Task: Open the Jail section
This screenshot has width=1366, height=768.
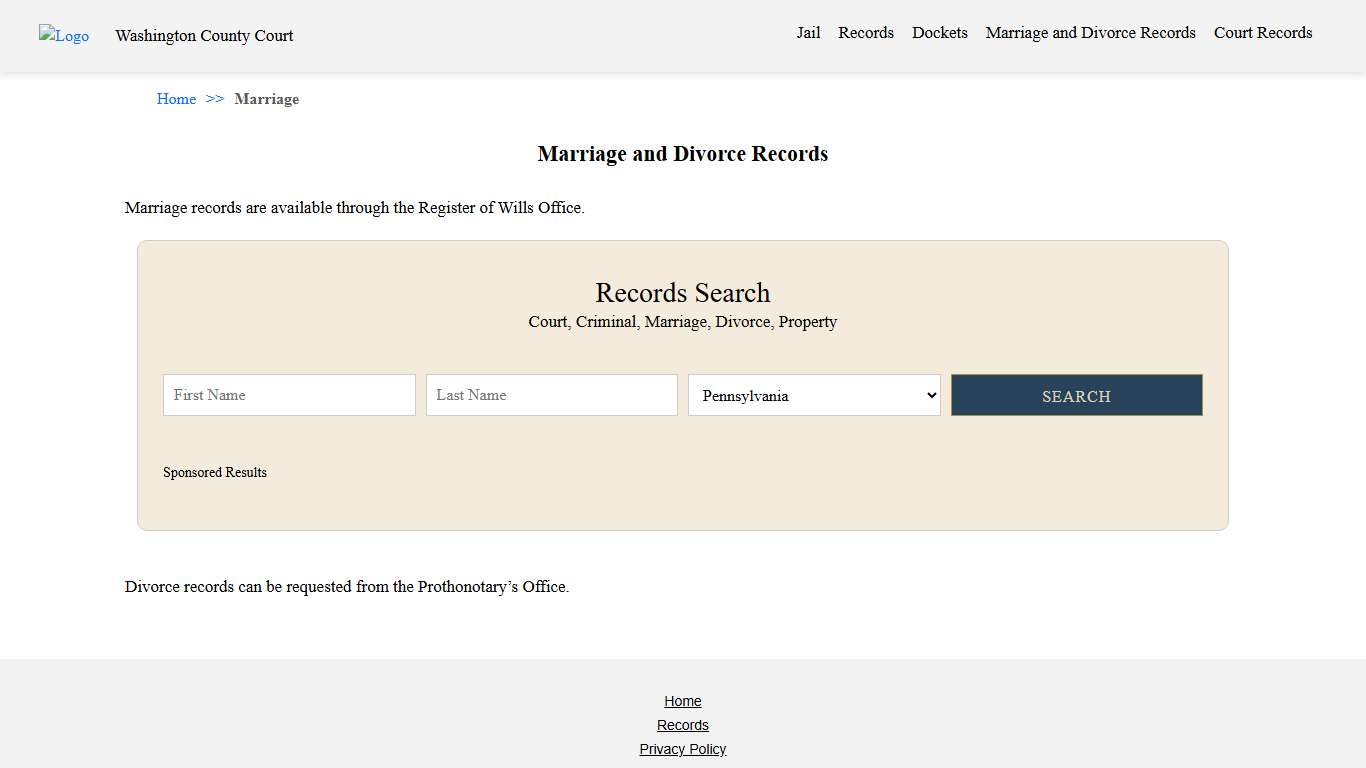Action: (x=808, y=32)
